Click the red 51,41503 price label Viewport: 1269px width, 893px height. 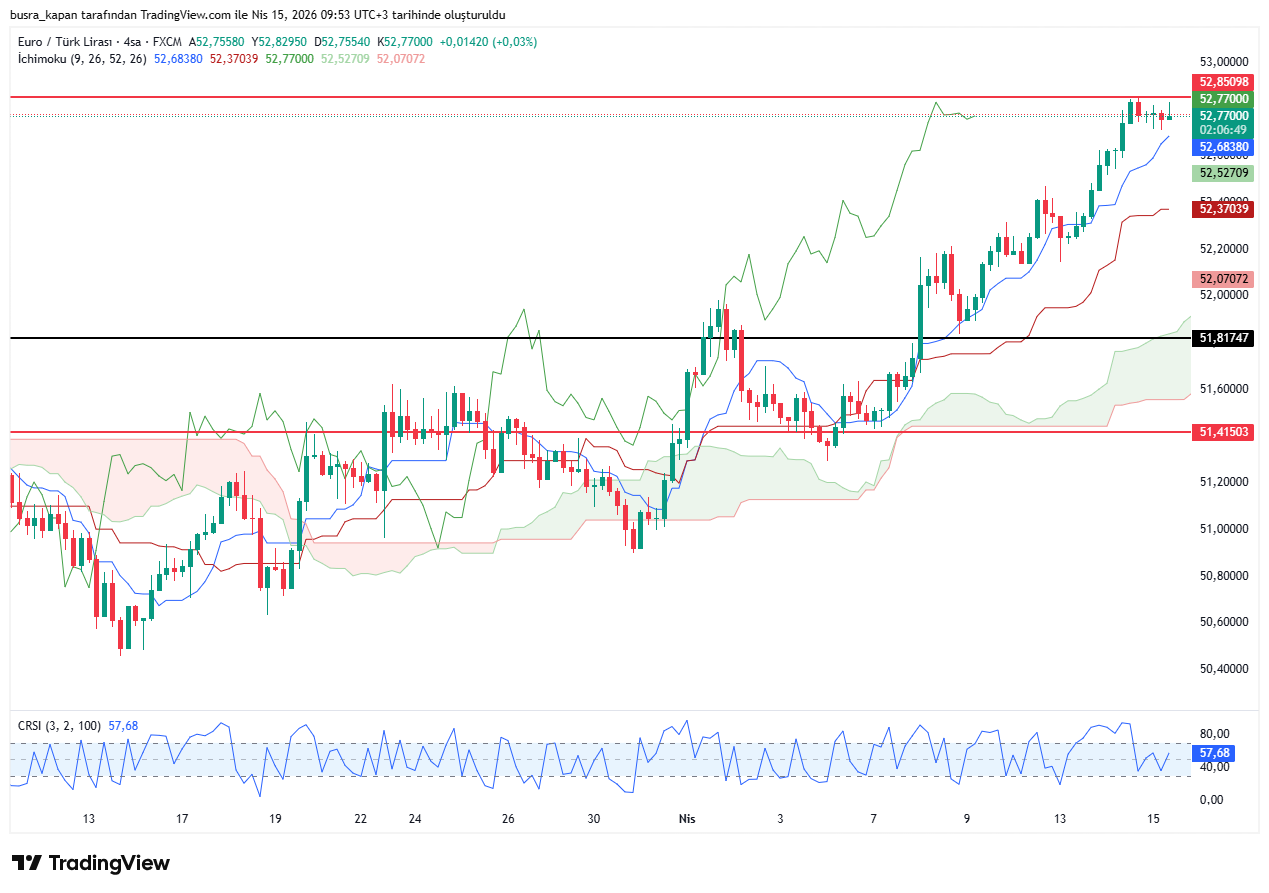[1223, 432]
